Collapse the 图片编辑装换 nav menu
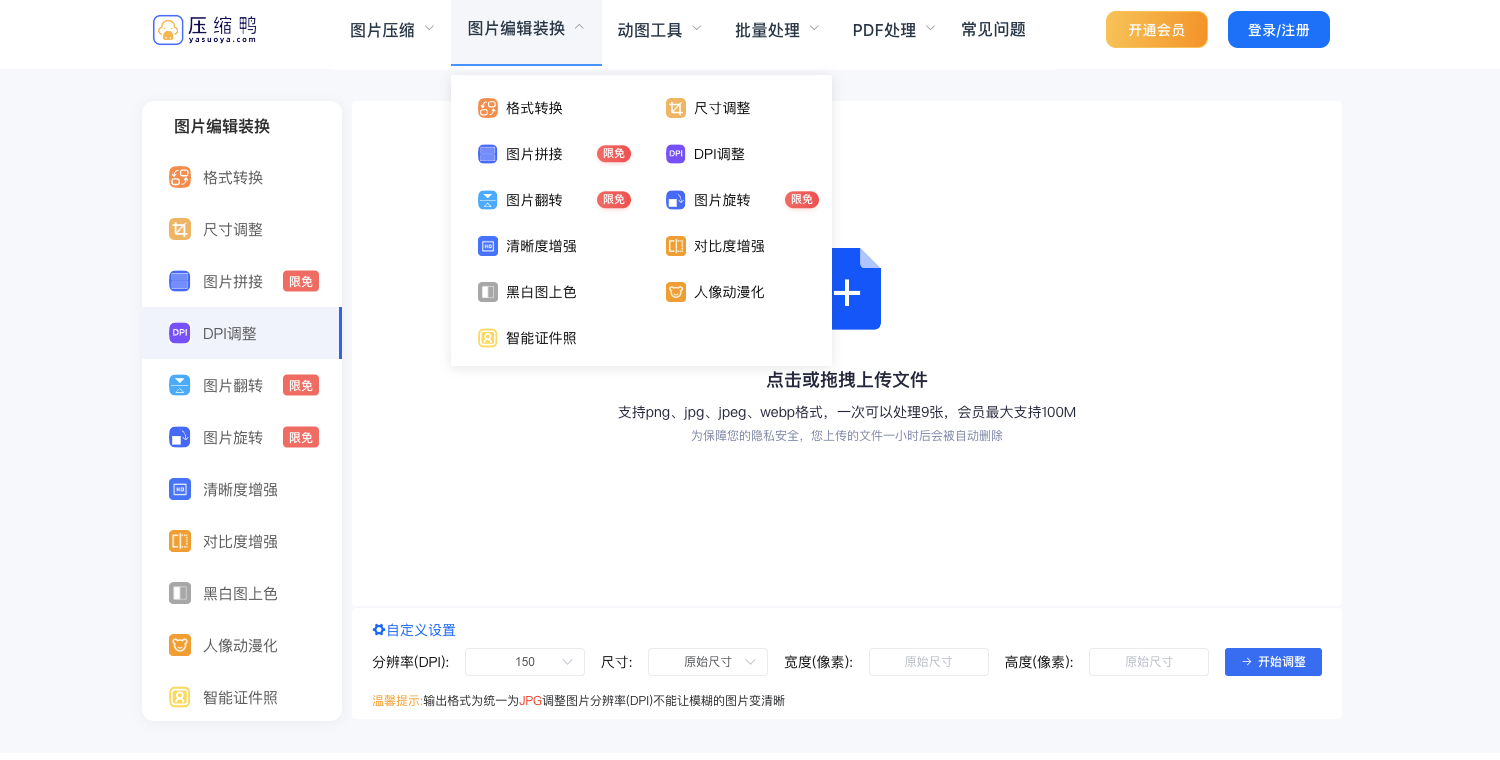 coord(526,29)
